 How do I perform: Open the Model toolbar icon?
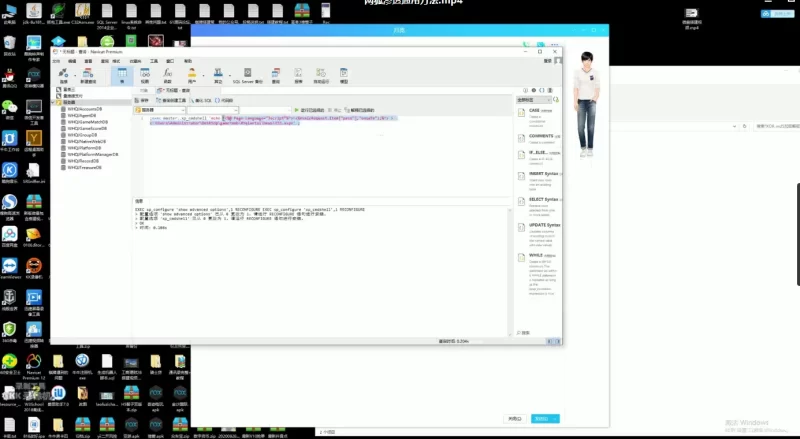[344, 75]
